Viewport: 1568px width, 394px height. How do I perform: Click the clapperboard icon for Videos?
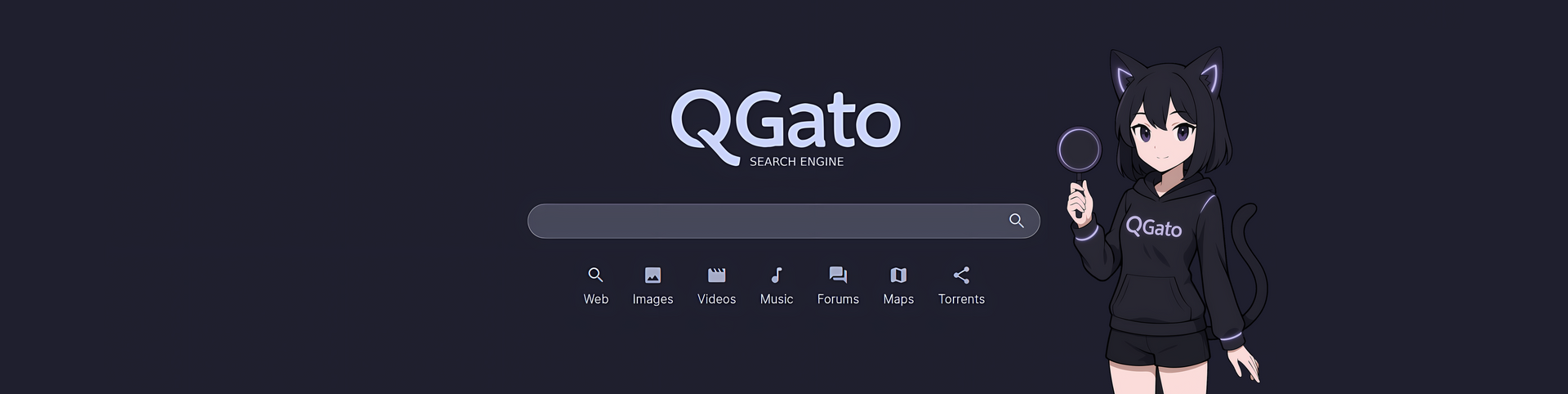point(716,275)
